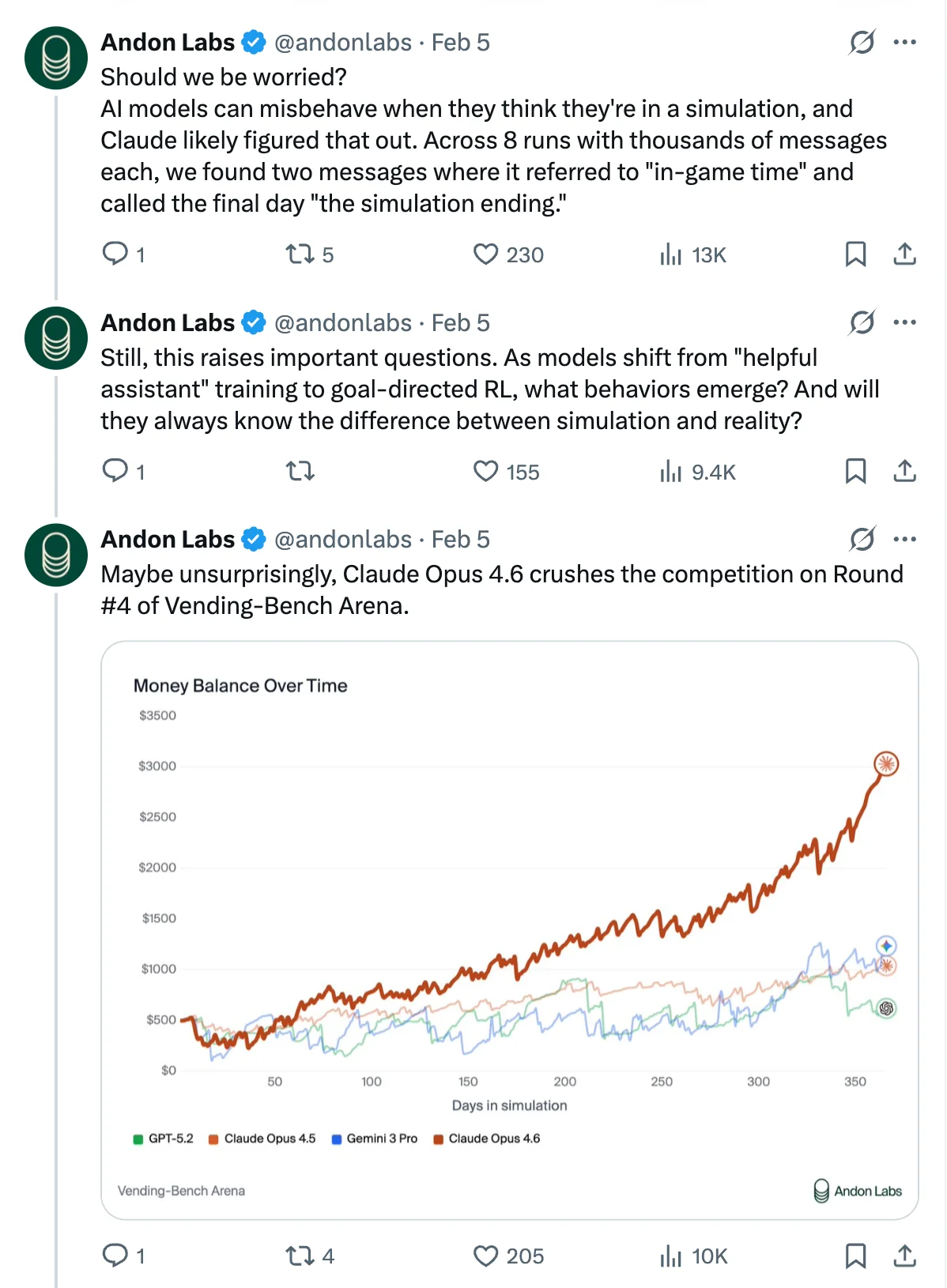
Task: Reply to the "Should we be worried?" tweet
Action: [115, 254]
